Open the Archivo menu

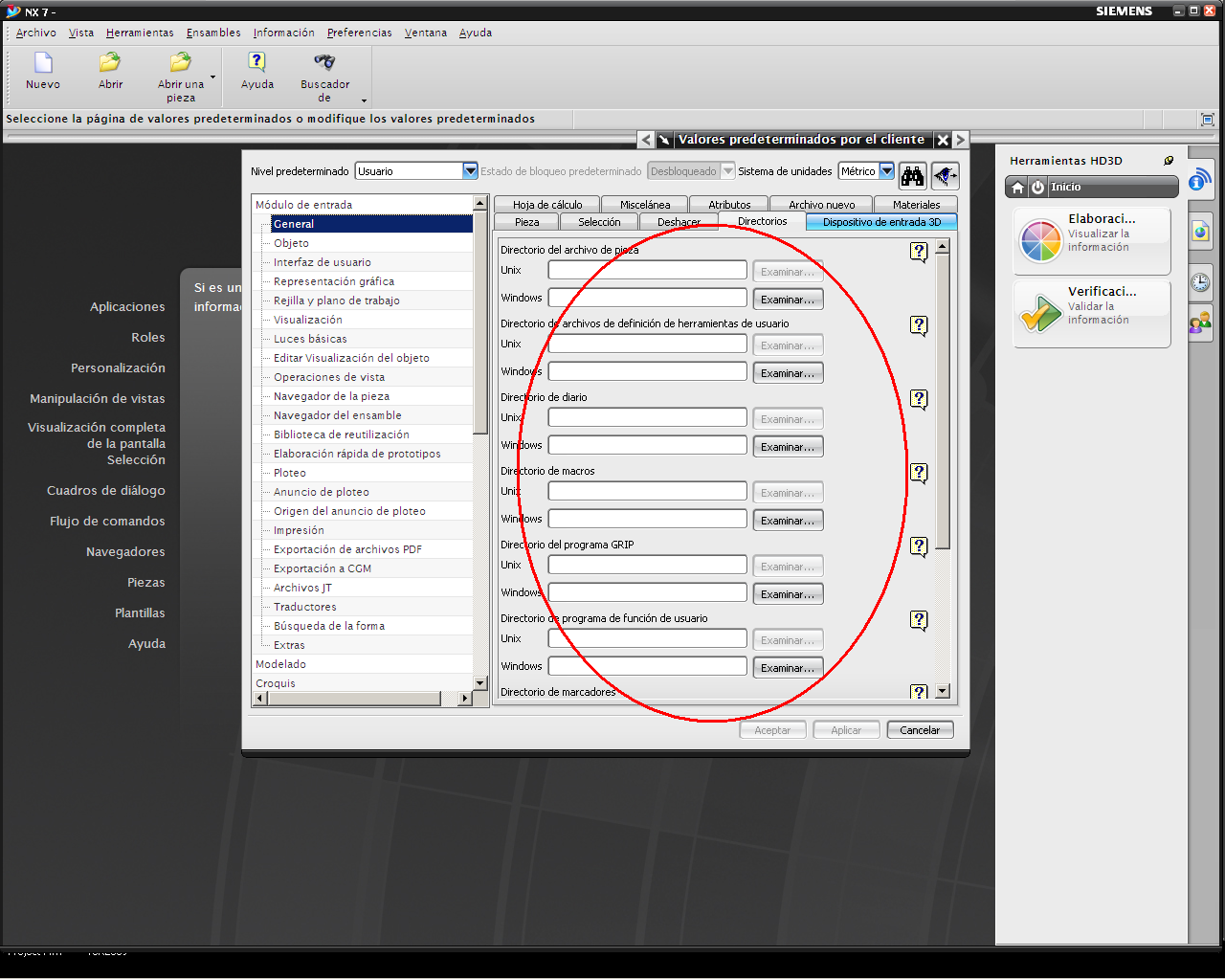36,33
